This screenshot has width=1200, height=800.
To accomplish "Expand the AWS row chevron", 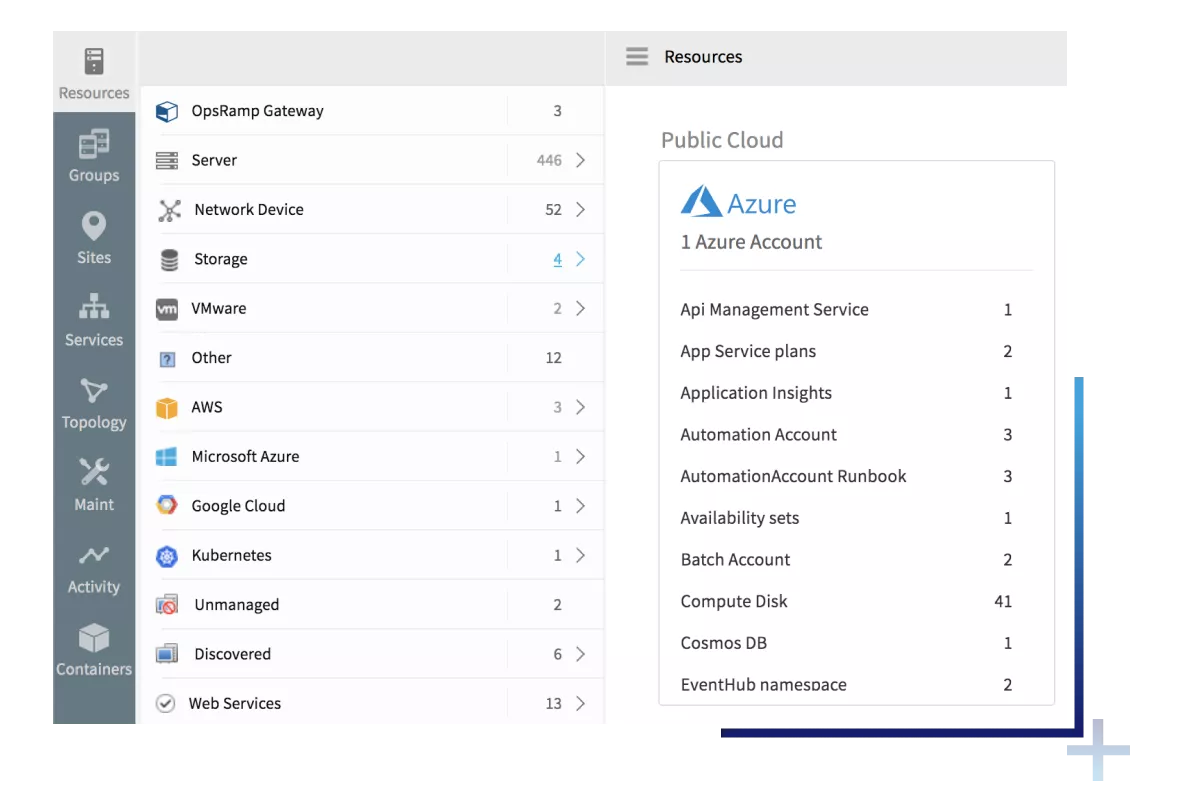I will point(581,407).
